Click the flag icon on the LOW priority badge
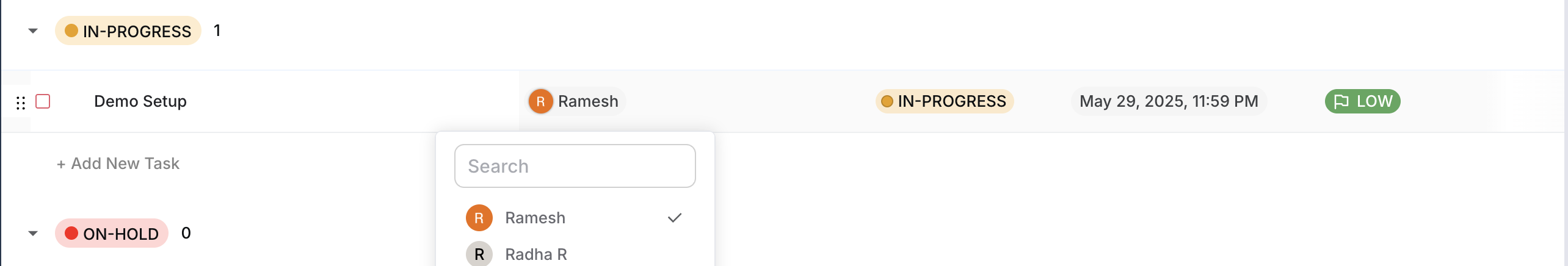Screen dimensions: 1568x266 coord(1341,101)
